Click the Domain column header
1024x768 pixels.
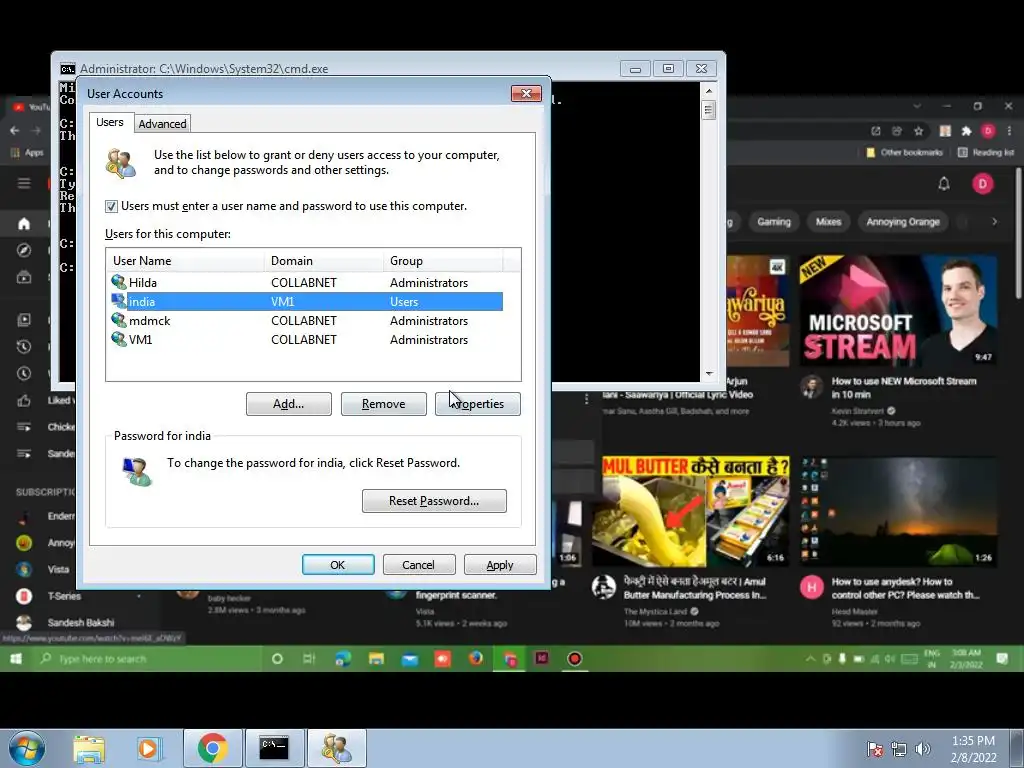click(324, 261)
